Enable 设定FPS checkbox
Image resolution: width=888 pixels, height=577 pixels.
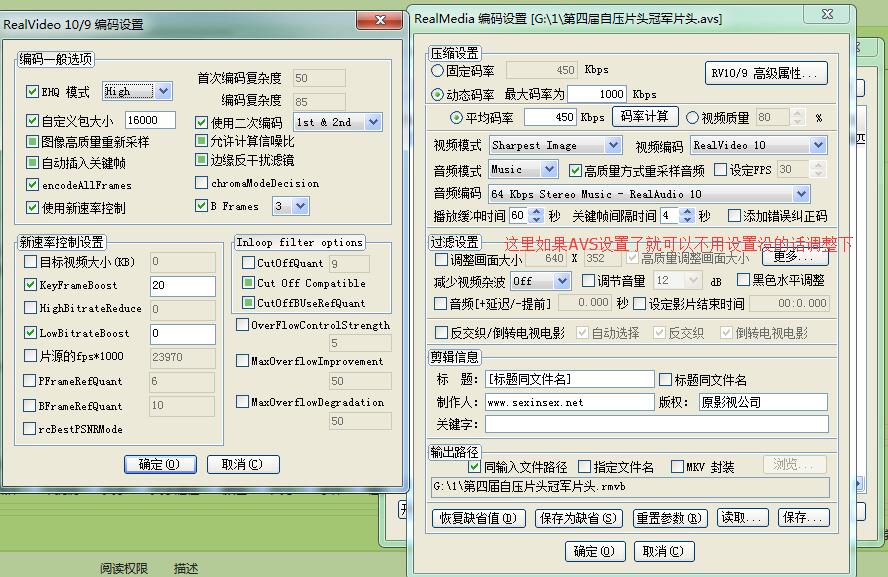(x=720, y=169)
